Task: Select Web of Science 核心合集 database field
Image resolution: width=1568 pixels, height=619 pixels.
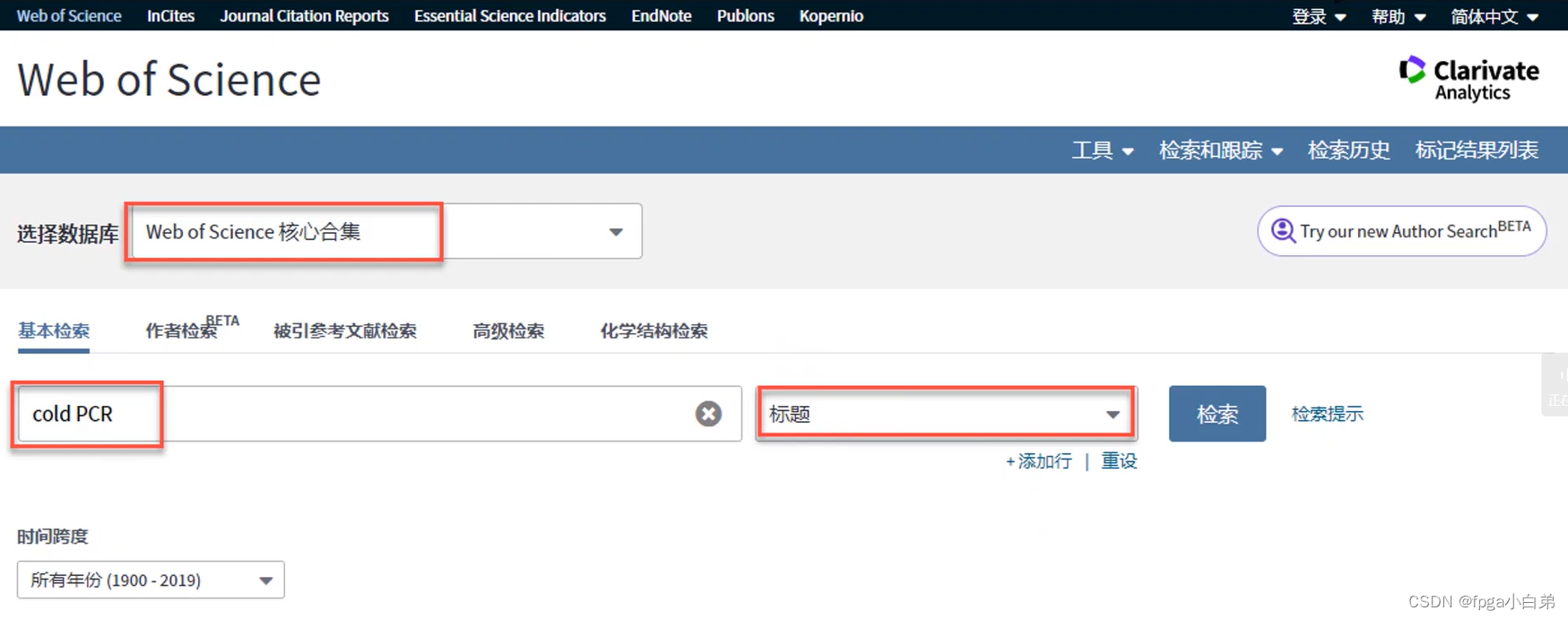Action: (x=386, y=232)
